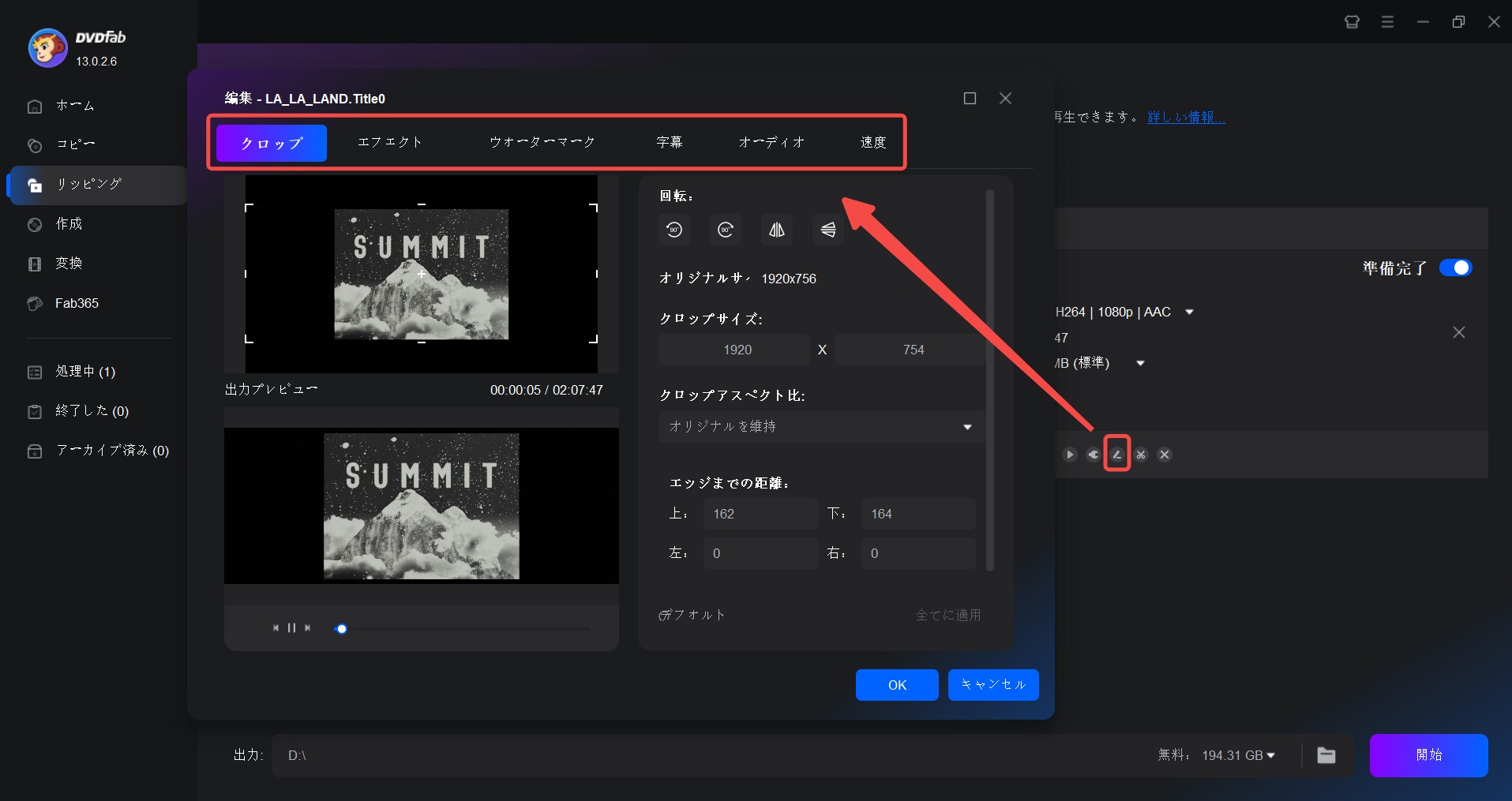
Task: Skip to previous frame in preview
Action: 276,628
